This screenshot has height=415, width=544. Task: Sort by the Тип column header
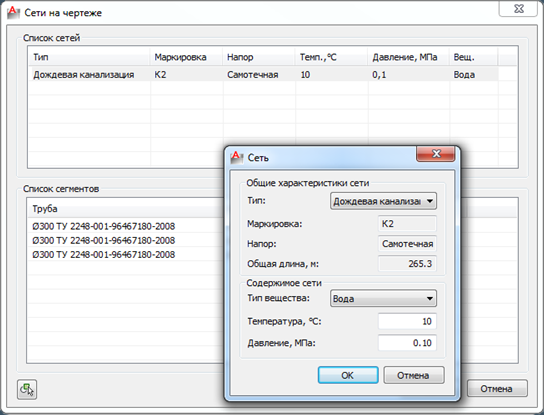coord(90,57)
